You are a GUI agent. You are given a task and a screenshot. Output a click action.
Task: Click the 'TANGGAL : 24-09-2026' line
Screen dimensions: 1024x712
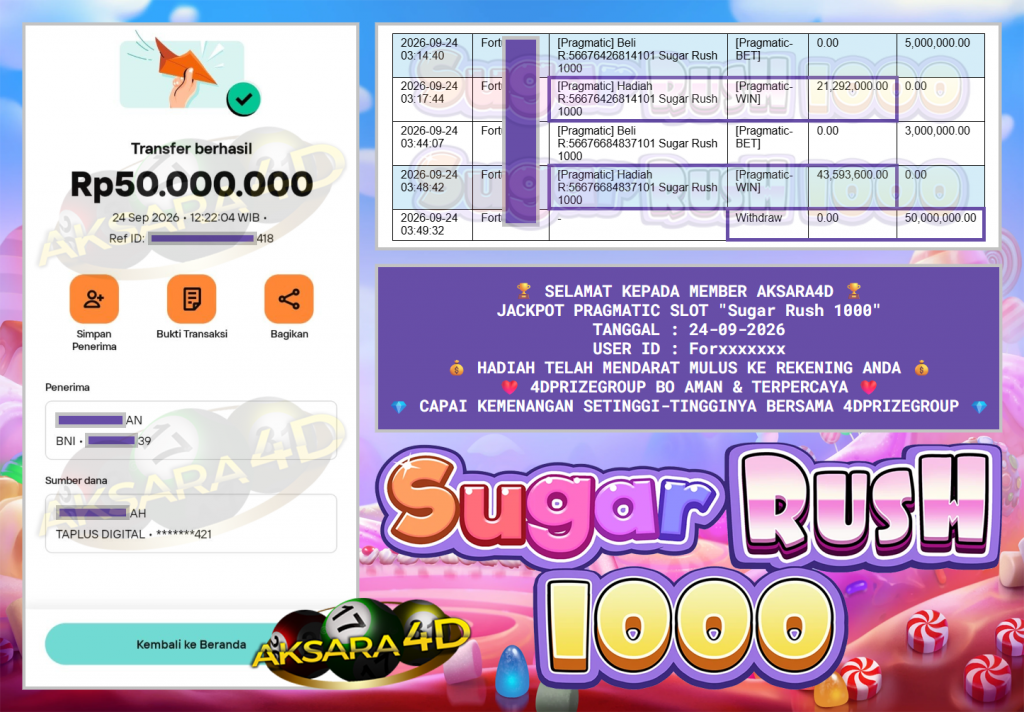[689, 330]
